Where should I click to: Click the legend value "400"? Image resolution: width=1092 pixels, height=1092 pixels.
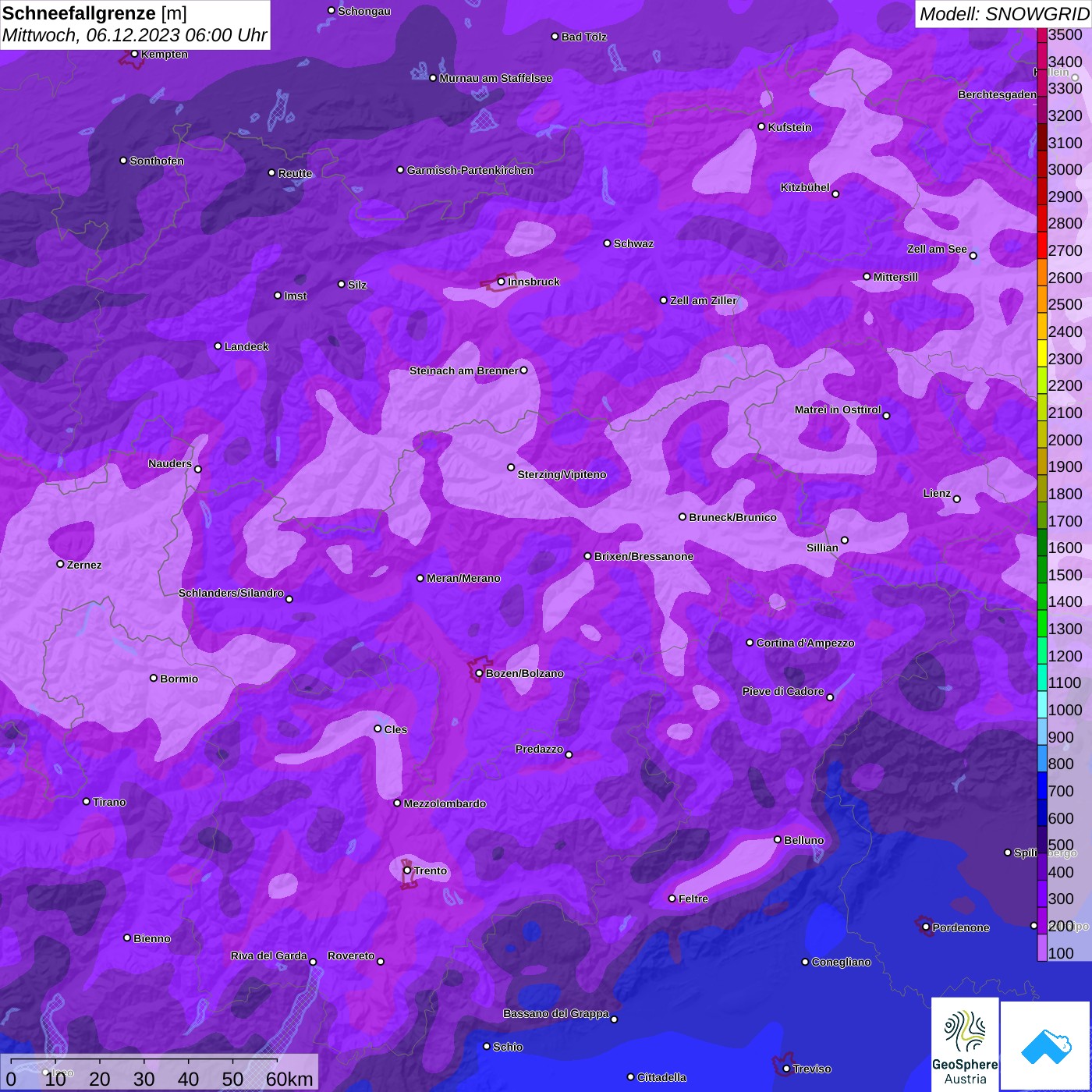[x=1061, y=872]
